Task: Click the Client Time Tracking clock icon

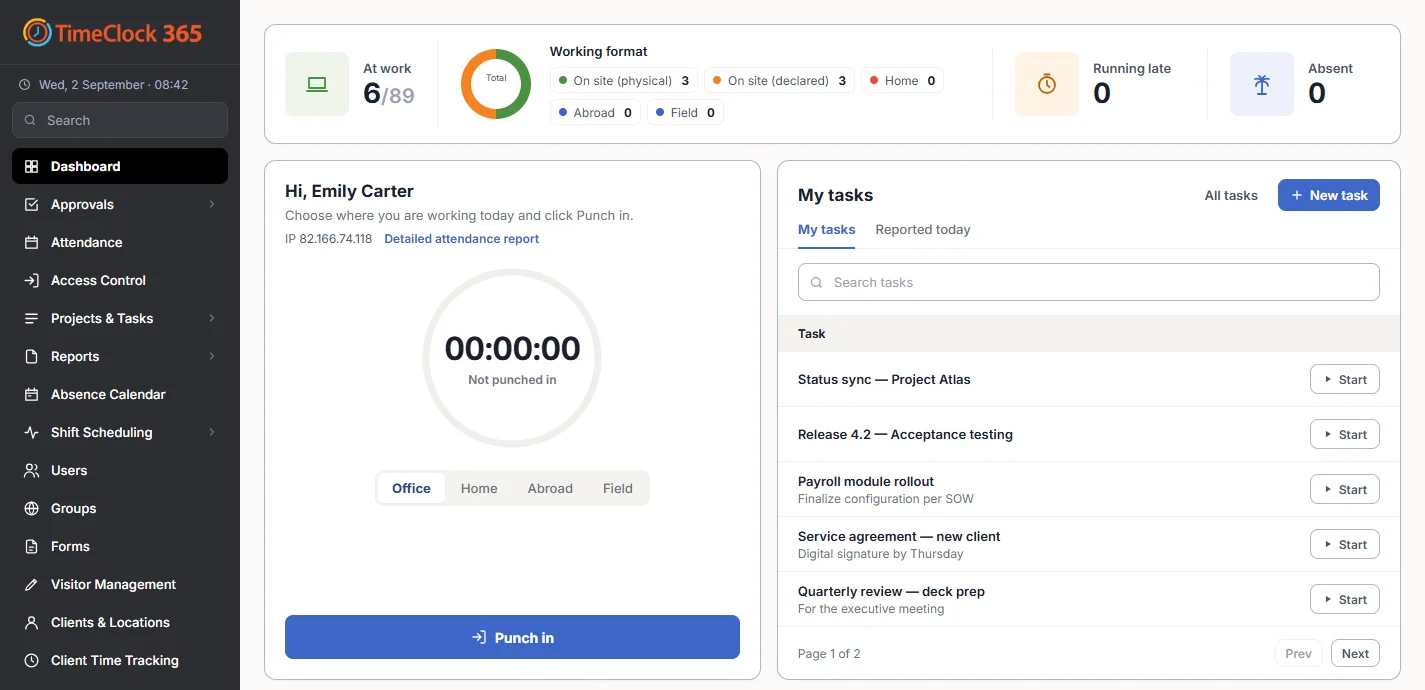Action: 31,660
